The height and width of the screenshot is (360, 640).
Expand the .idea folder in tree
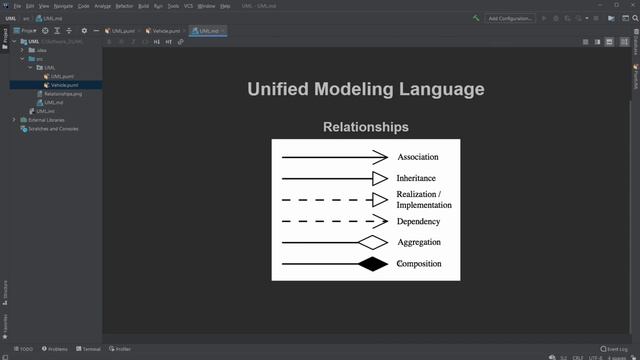click(x=22, y=50)
